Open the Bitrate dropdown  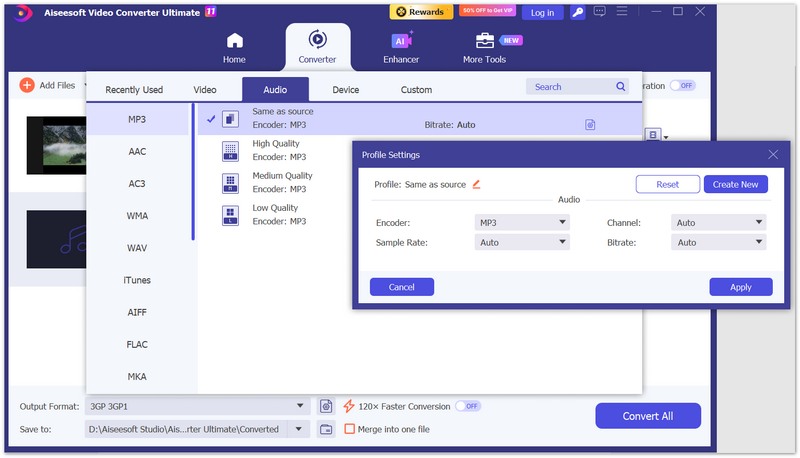[718, 242]
